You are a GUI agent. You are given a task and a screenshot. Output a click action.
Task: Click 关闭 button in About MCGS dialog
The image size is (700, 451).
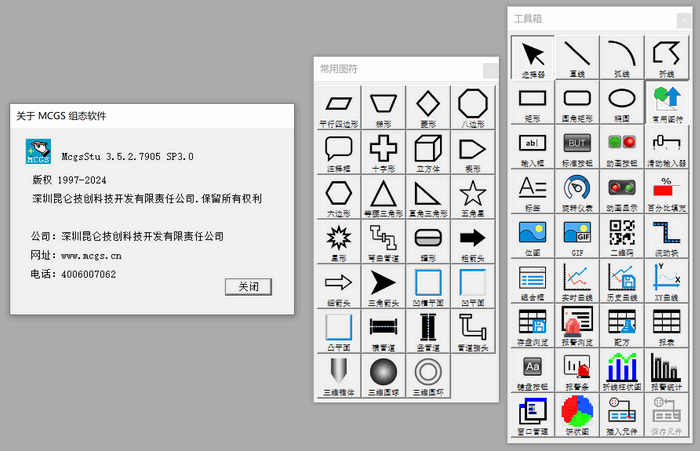pyautogui.click(x=248, y=287)
